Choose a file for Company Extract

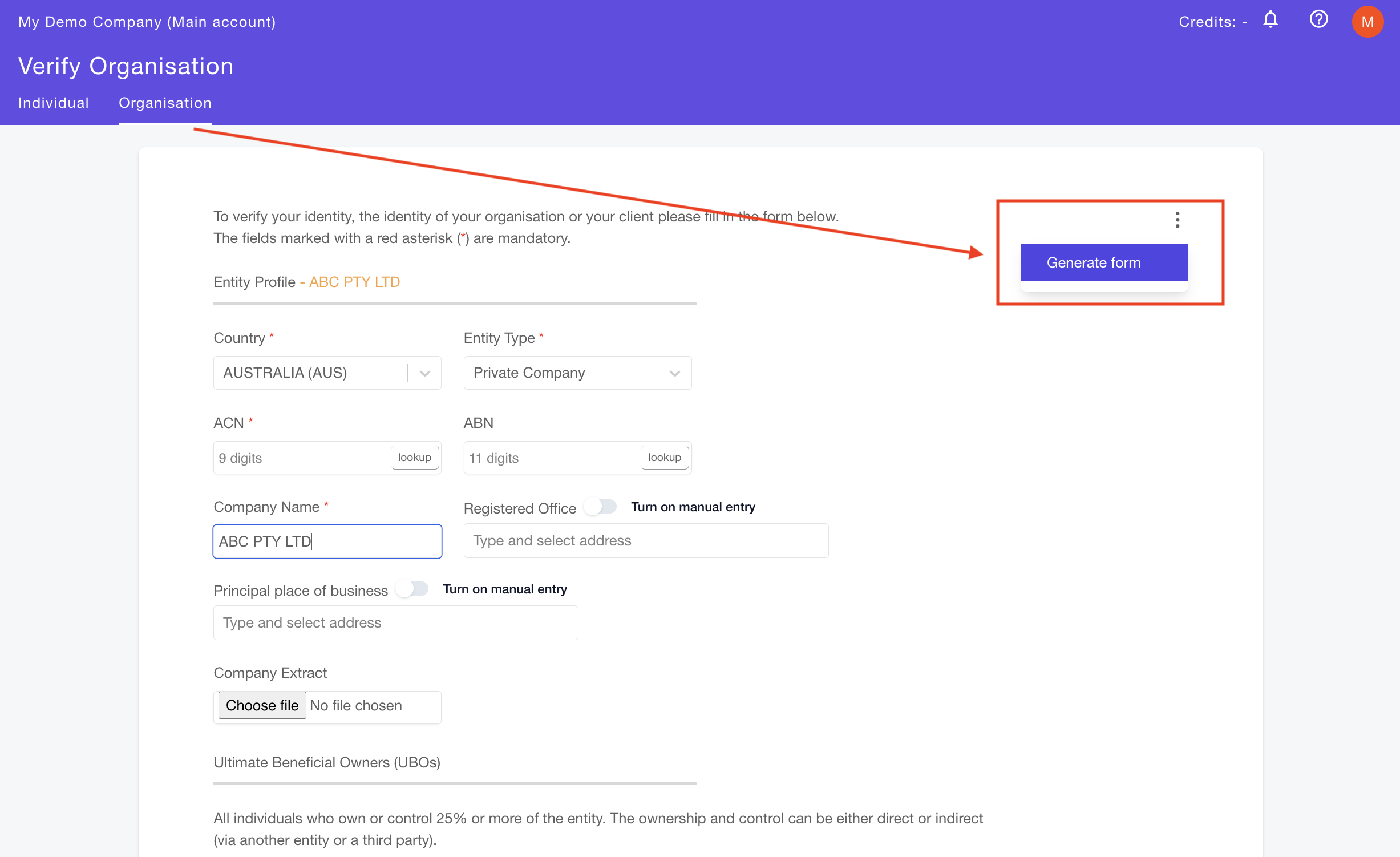(x=261, y=705)
